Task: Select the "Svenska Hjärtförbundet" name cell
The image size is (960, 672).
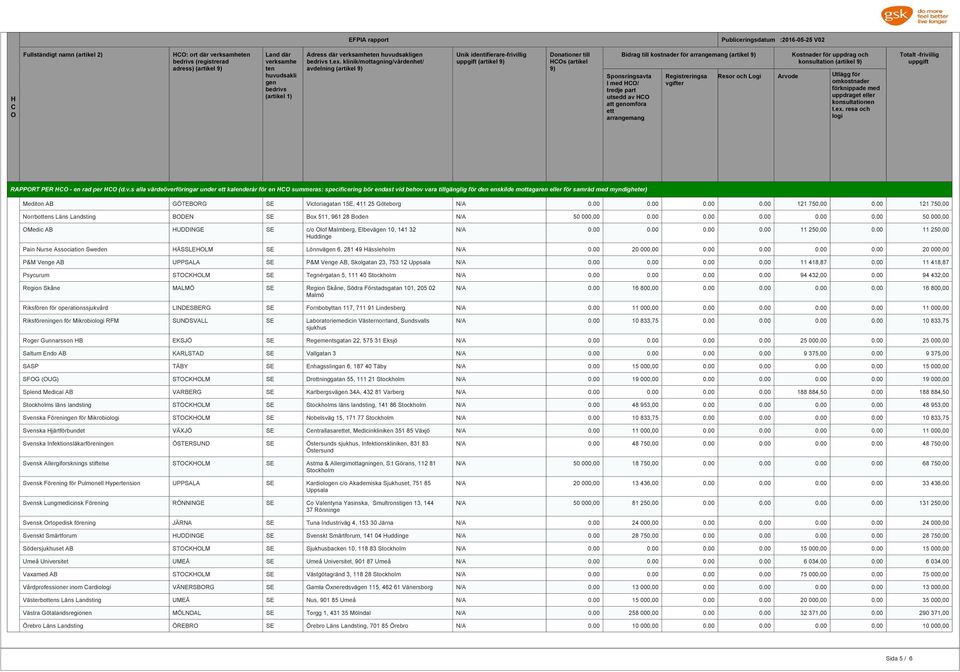Action: click(x=94, y=431)
